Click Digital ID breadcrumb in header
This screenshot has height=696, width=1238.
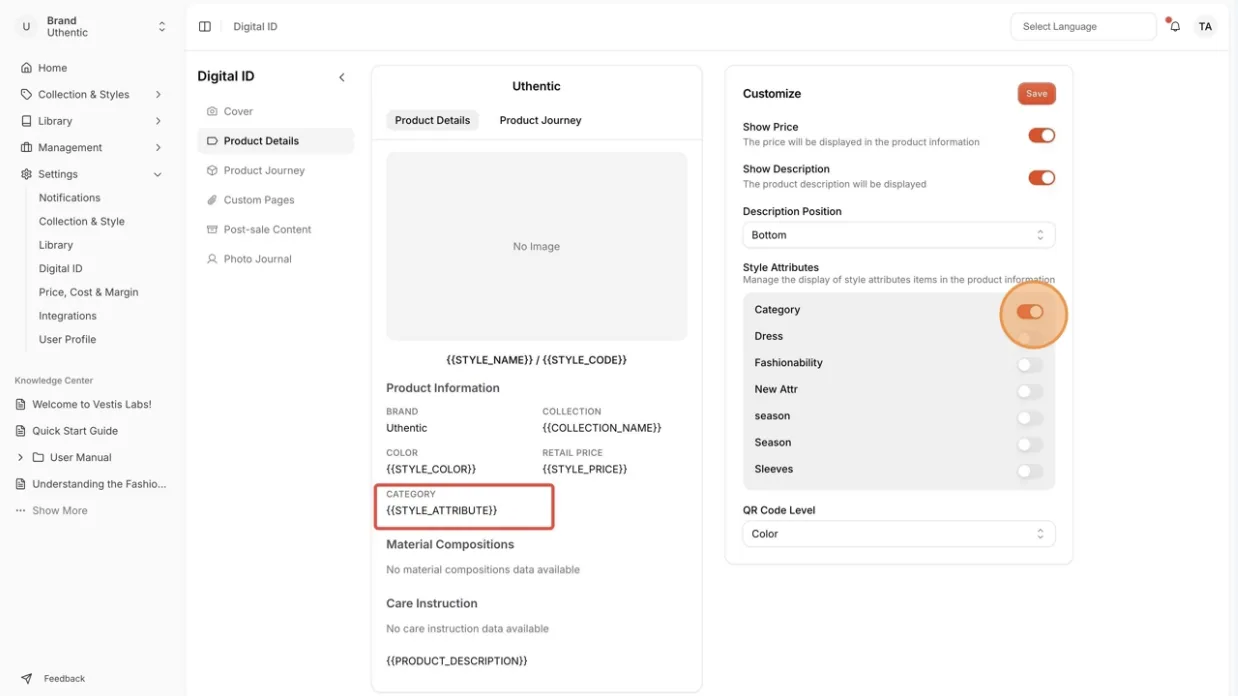click(x=255, y=27)
